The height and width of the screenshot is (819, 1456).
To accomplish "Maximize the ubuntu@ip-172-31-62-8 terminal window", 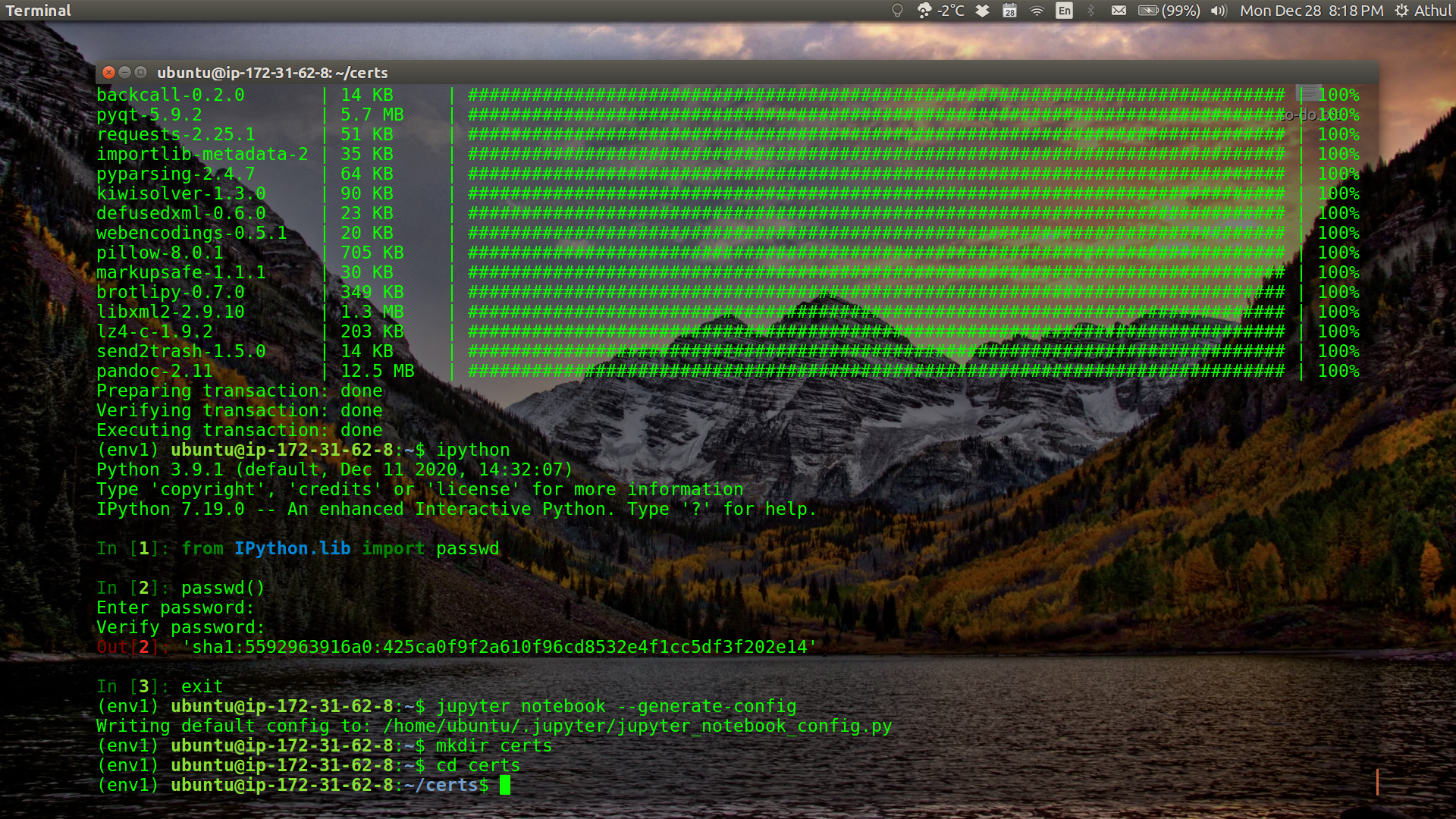I will pos(140,72).
